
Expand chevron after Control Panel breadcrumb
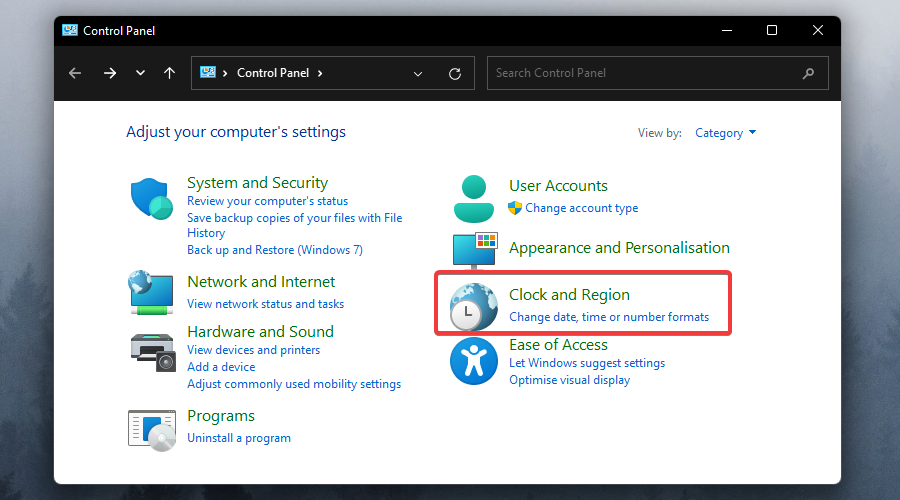pos(320,73)
